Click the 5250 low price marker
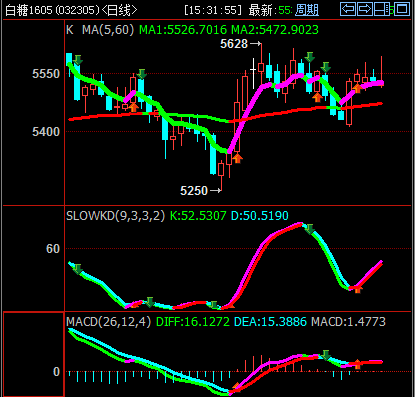 (194, 191)
